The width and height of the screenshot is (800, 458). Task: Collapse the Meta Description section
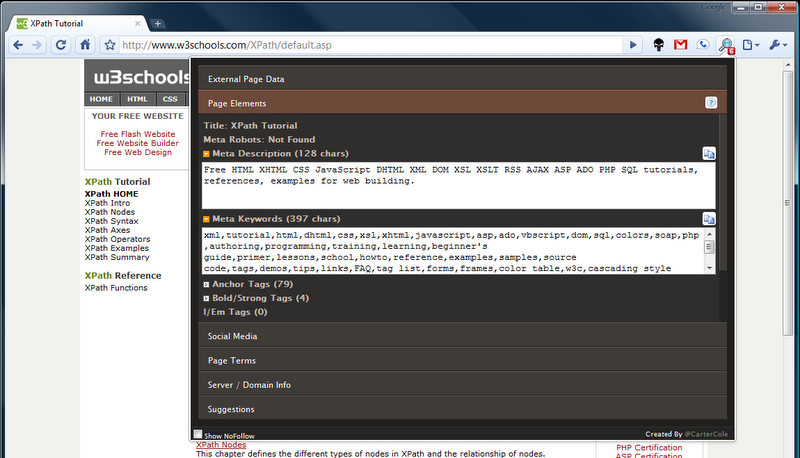(x=206, y=154)
